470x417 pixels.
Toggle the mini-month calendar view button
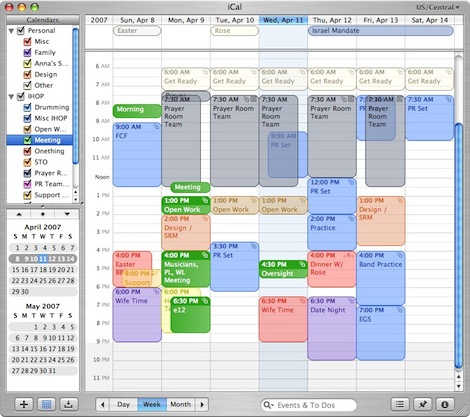(46, 404)
